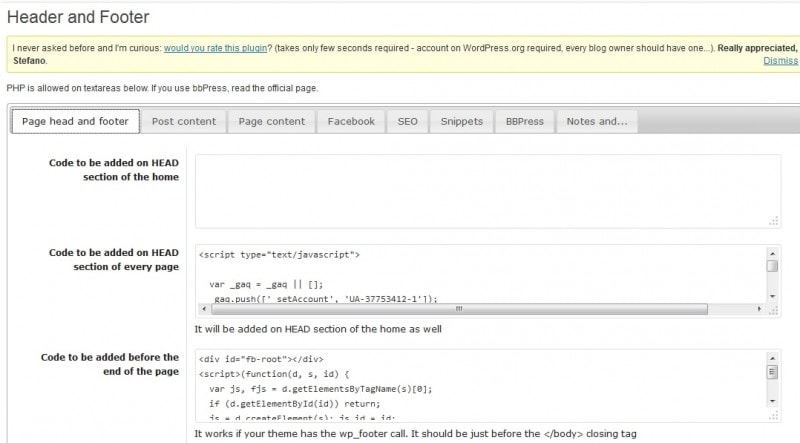Select the Facebook tab
The height and width of the screenshot is (443, 800).
tap(351, 122)
